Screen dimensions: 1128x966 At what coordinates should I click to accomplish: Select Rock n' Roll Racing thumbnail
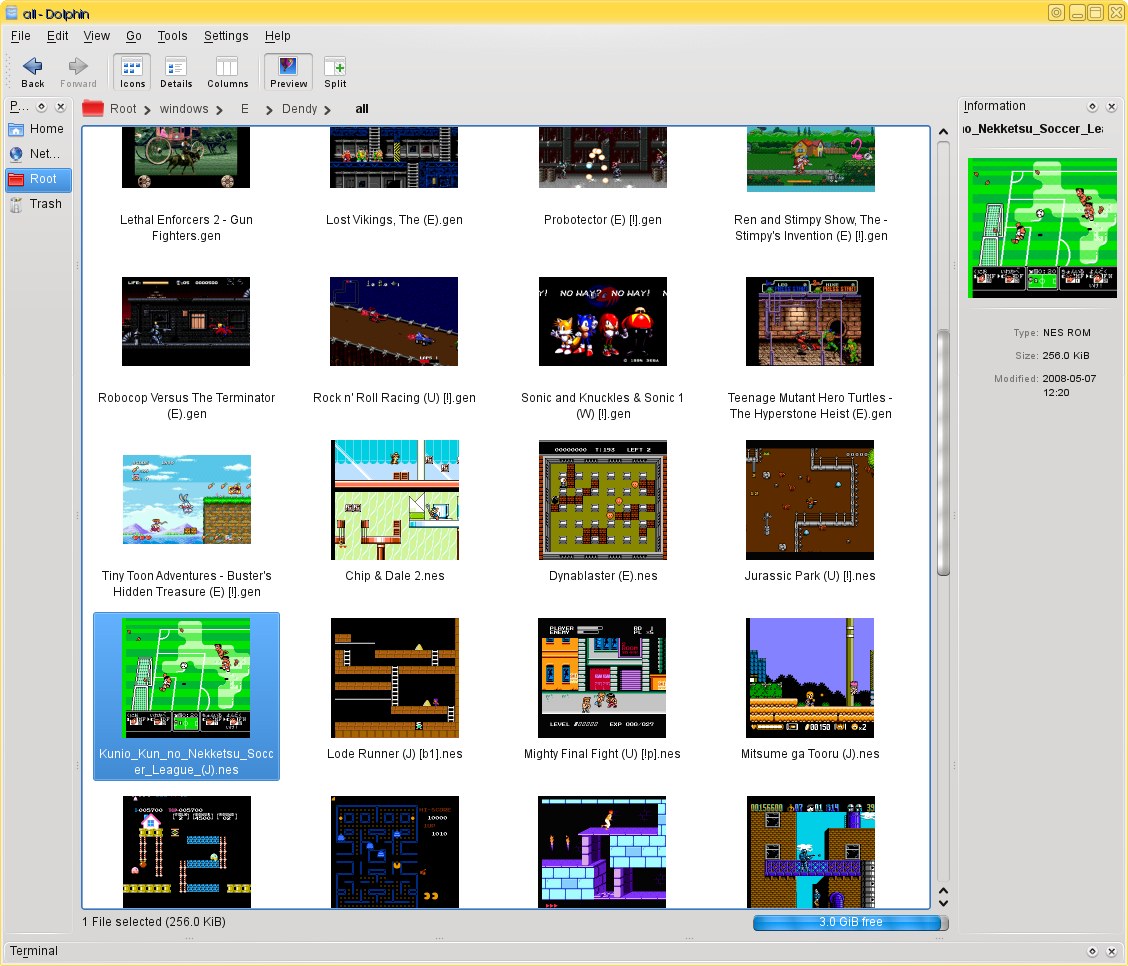[x=394, y=322]
